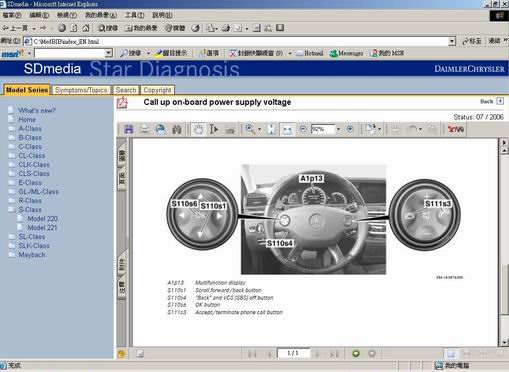Click the IE Print toolbar icon

[226, 28]
